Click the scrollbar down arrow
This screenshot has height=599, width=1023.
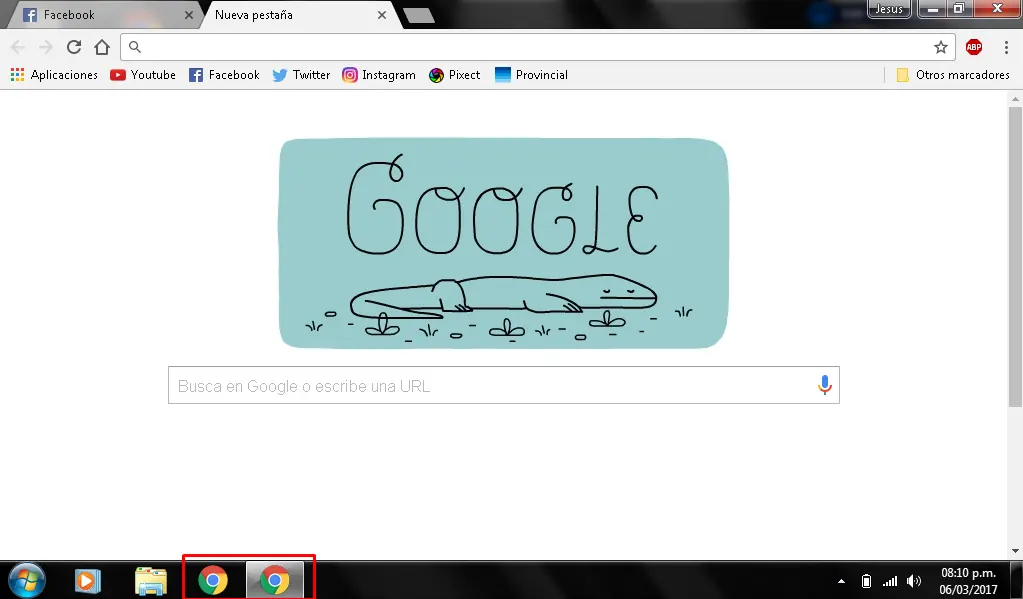[1015, 552]
